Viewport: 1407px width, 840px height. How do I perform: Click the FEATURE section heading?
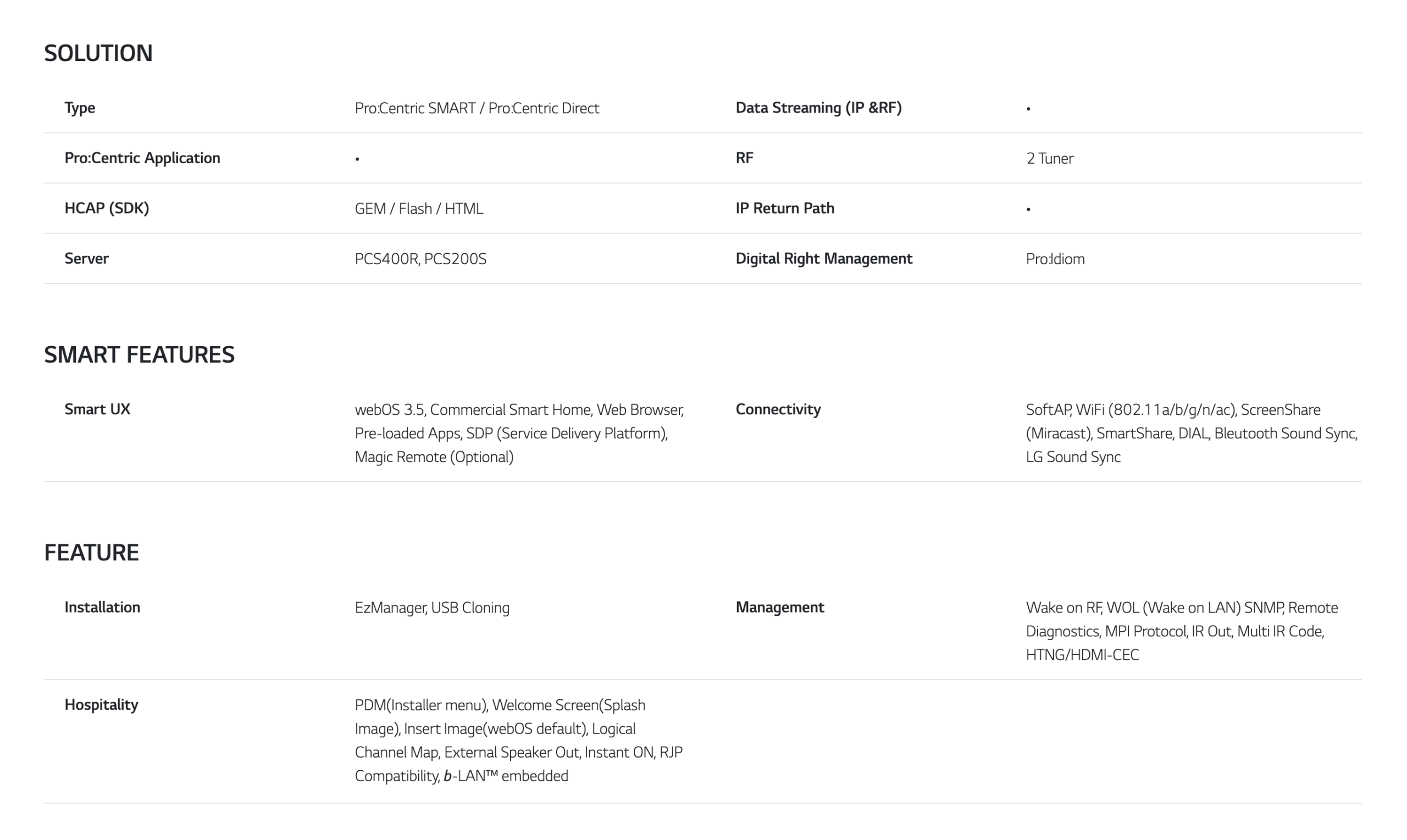point(92,553)
